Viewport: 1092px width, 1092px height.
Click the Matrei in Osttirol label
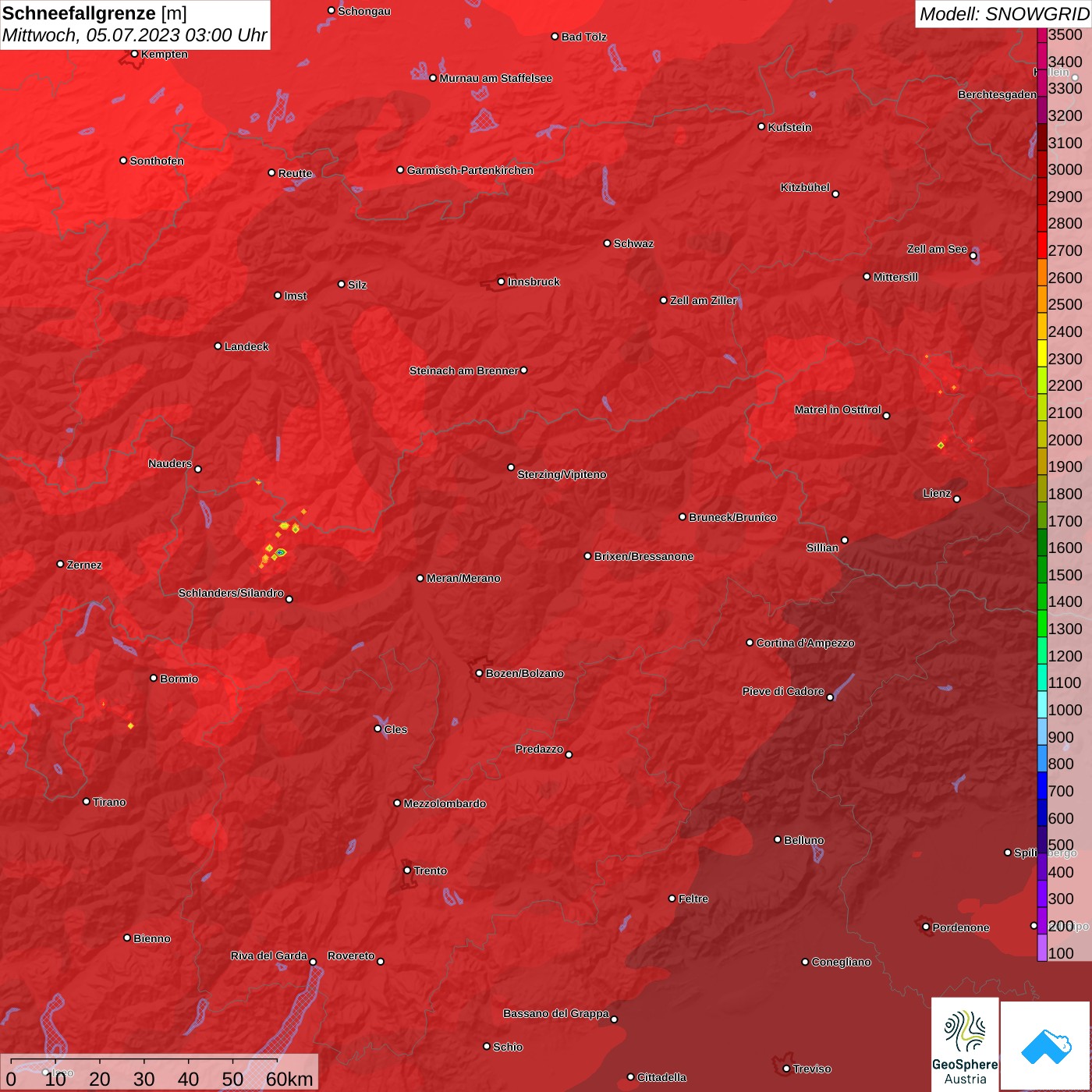click(x=838, y=409)
